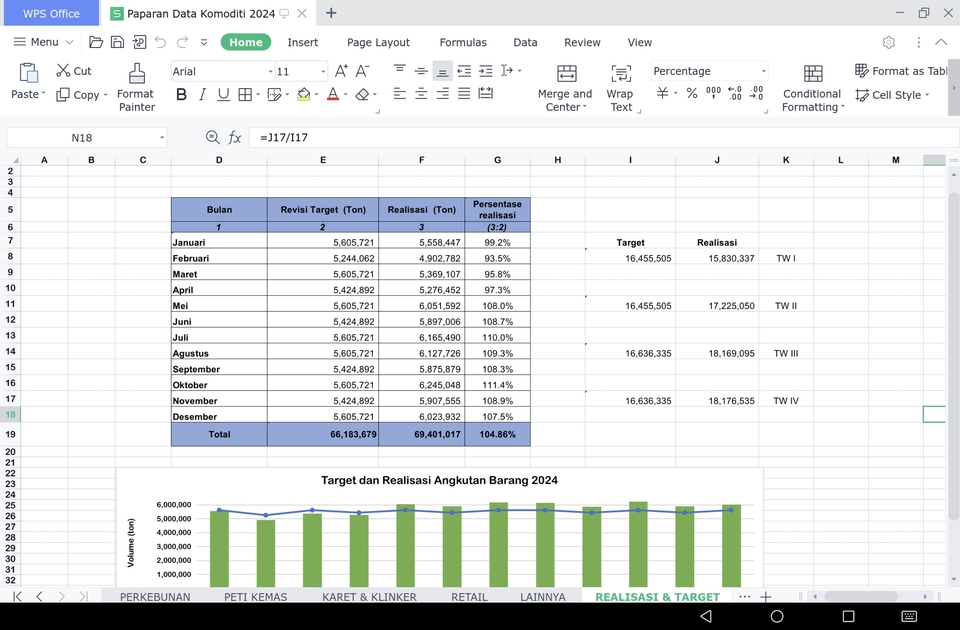This screenshot has height=630, width=960.
Task: Click the Undo button
Action: 160,42
